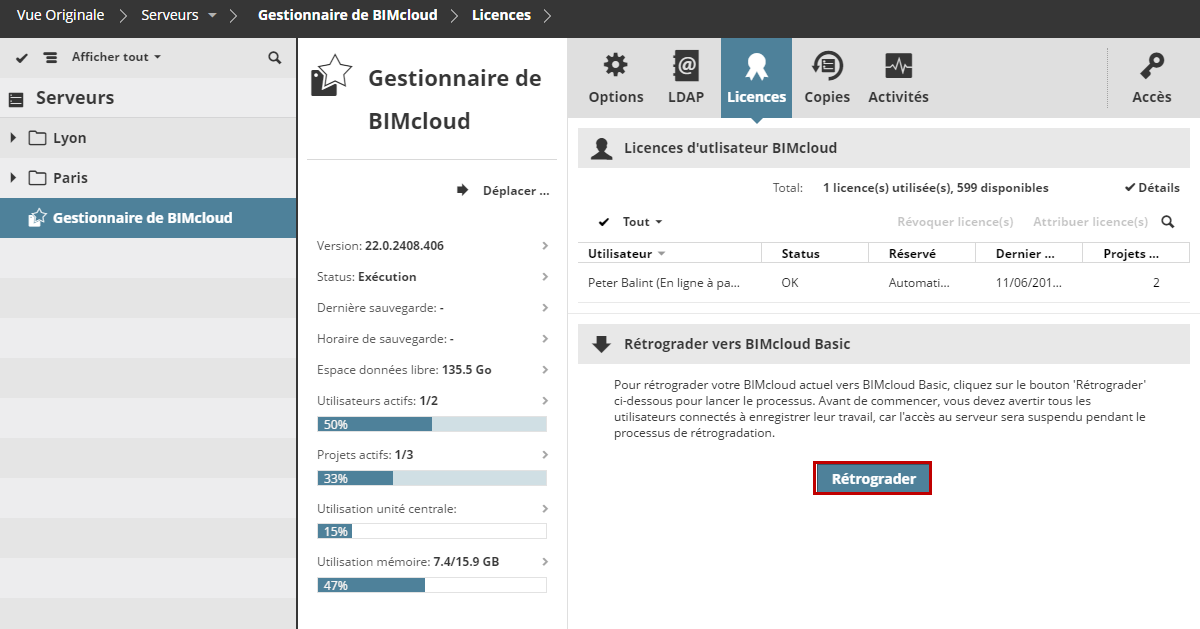The width and height of the screenshot is (1200, 629).
Task: Expand the Espace données libre row chevron
Action: click(x=545, y=369)
